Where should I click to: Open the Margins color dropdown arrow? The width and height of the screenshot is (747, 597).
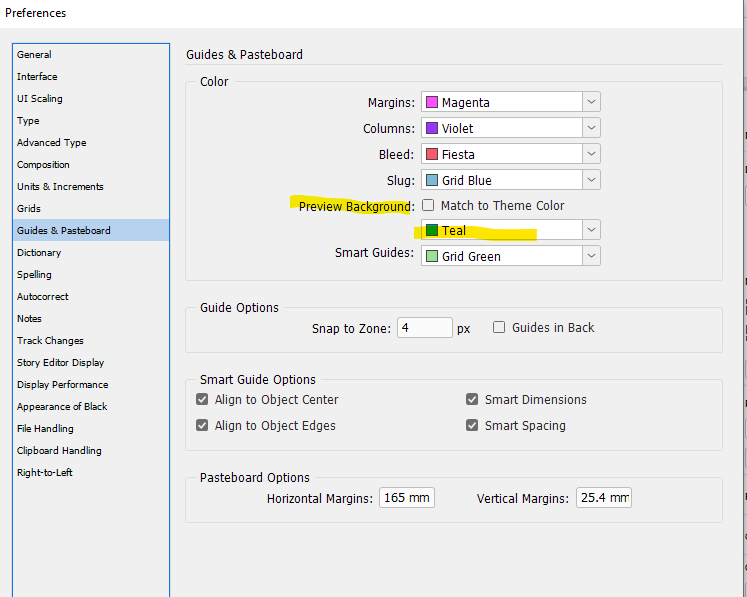pos(592,102)
